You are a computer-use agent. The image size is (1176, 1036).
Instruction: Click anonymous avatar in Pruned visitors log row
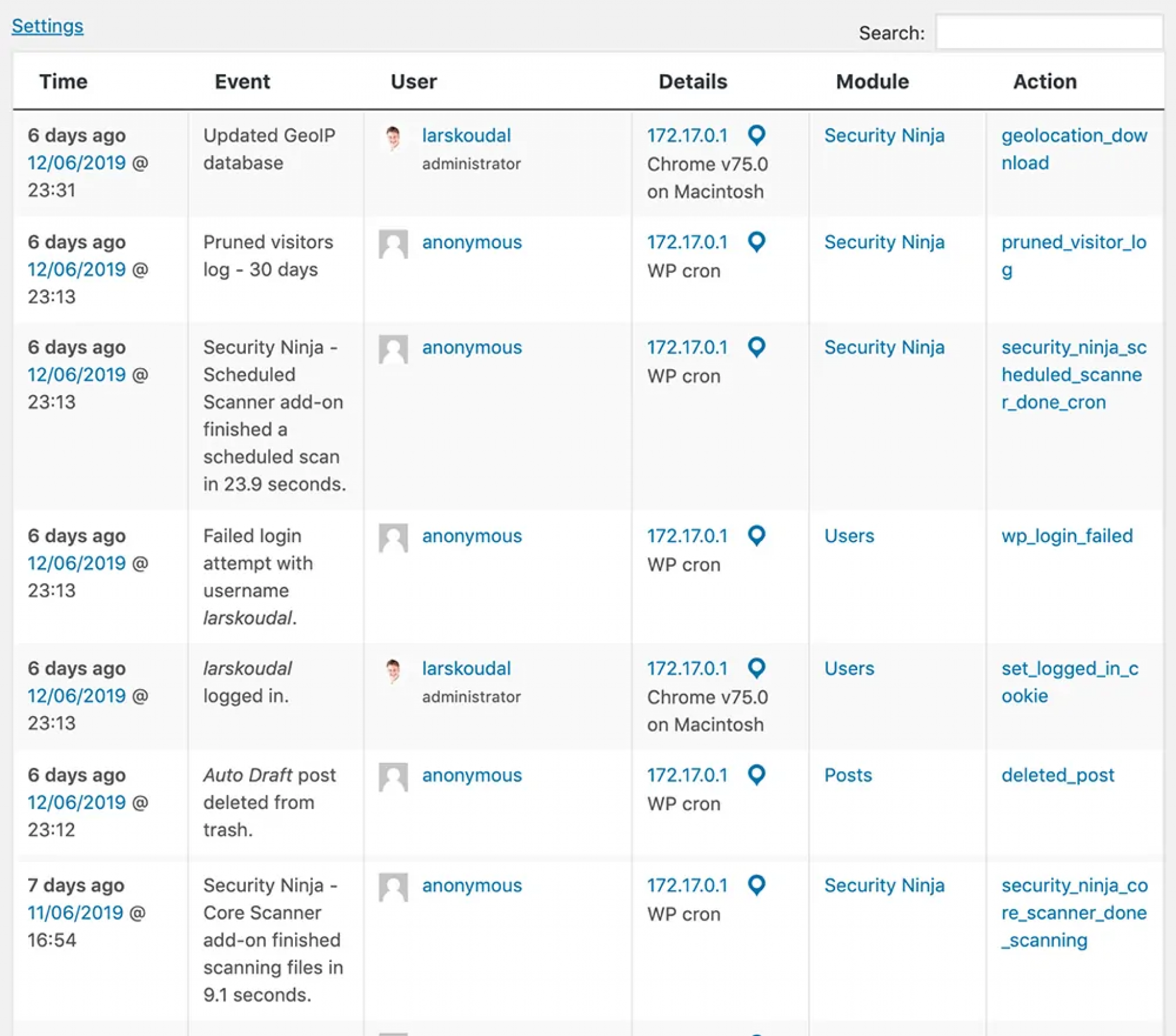pos(393,245)
